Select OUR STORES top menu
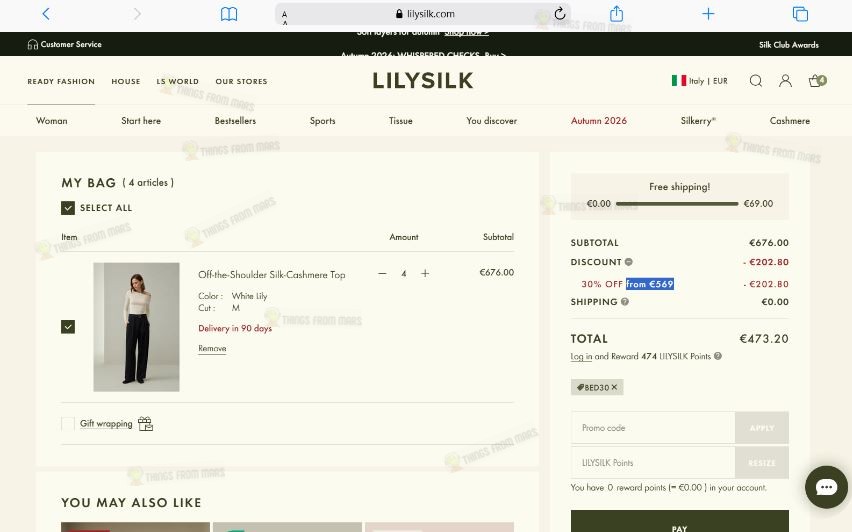 point(241,82)
